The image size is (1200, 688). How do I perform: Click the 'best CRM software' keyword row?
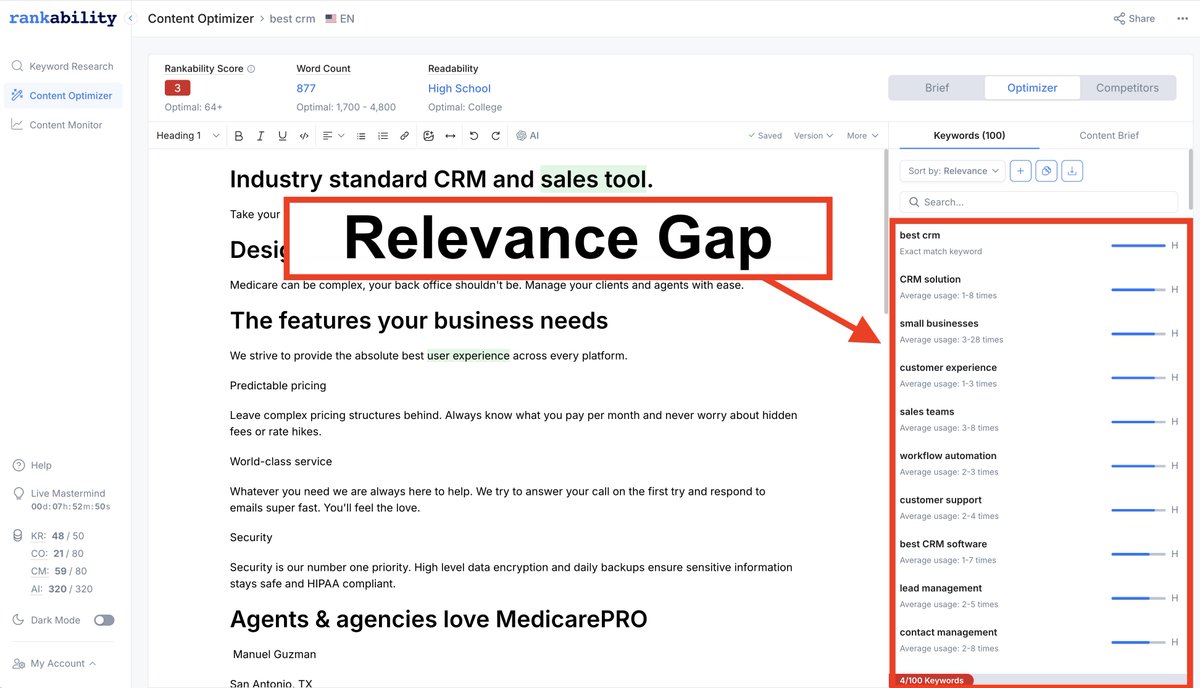coord(1039,552)
